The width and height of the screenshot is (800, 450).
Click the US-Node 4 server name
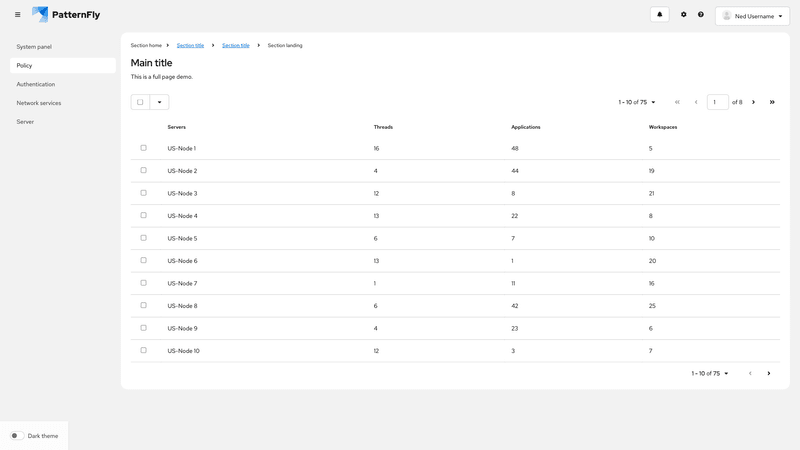pyautogui.click(x=182, y=216)
